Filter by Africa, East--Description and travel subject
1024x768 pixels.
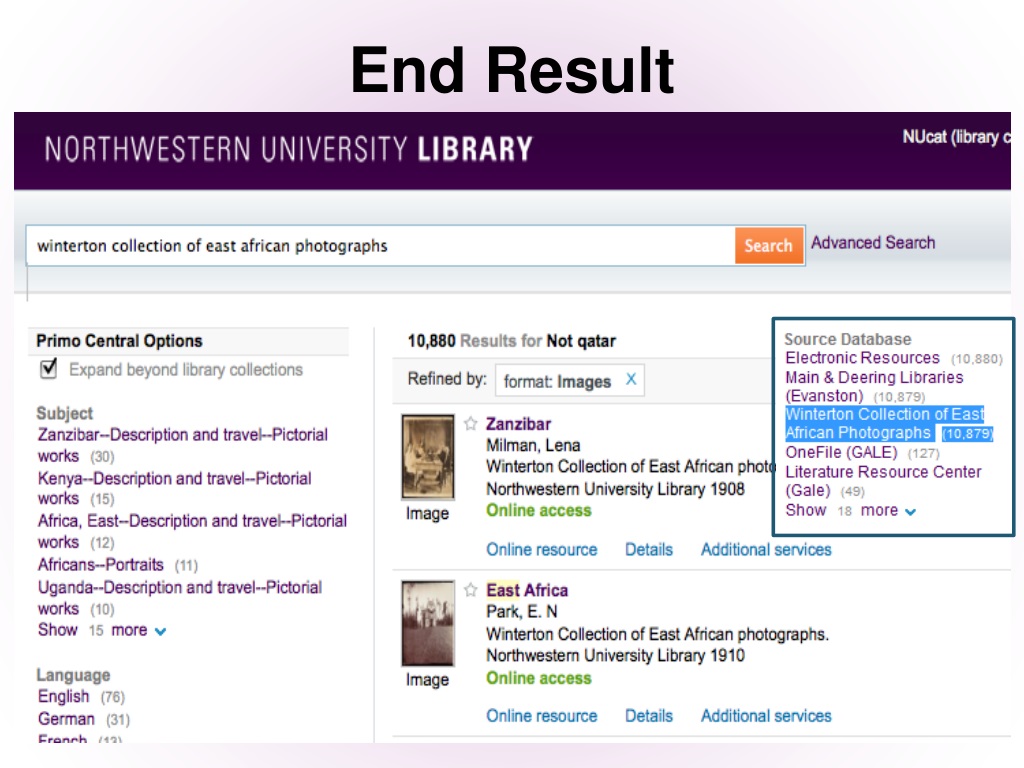tap(192, 531)
